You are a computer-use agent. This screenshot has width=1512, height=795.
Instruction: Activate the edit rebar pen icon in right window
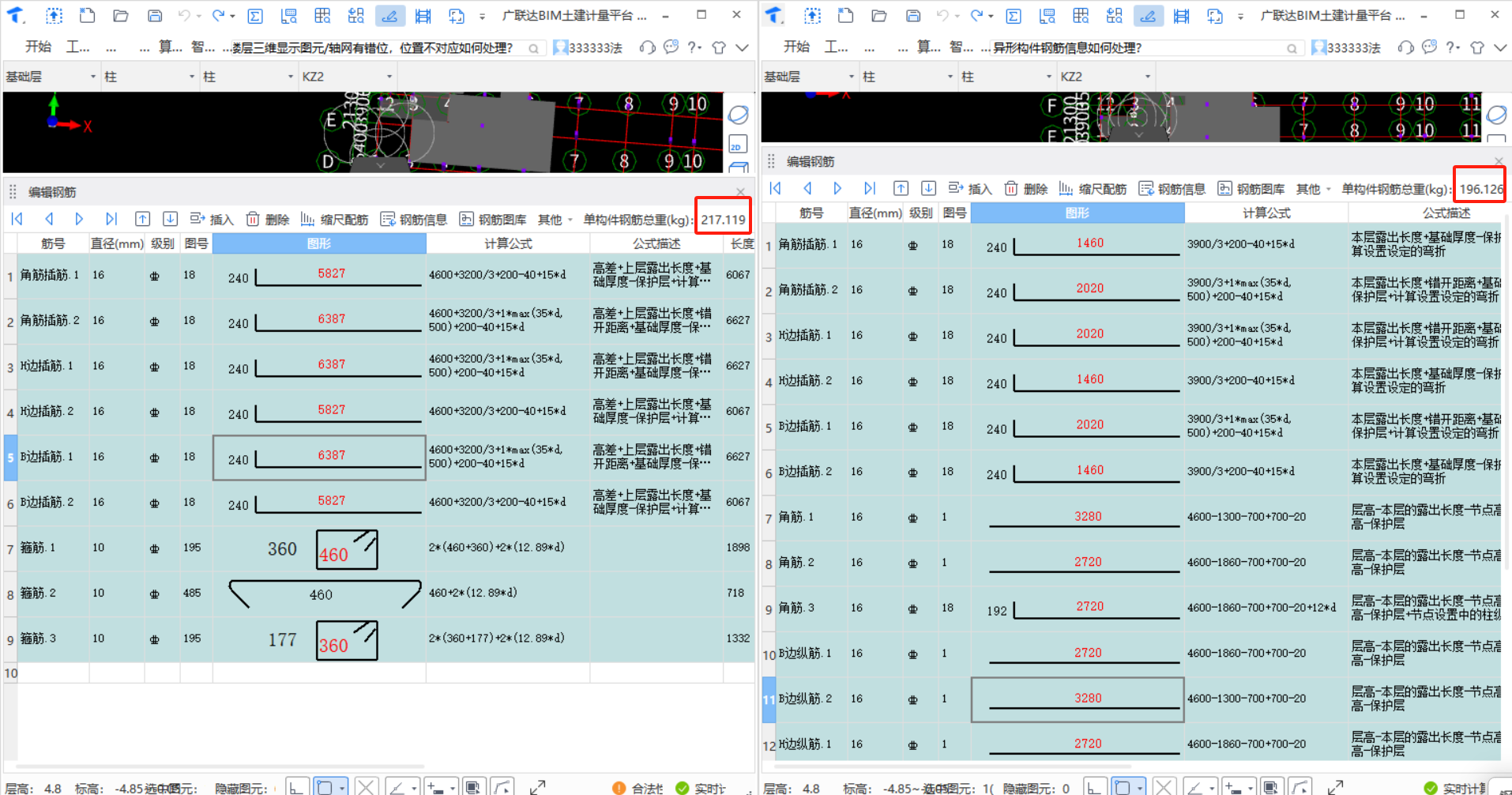pyautogui.click(x=1148, y=15)
